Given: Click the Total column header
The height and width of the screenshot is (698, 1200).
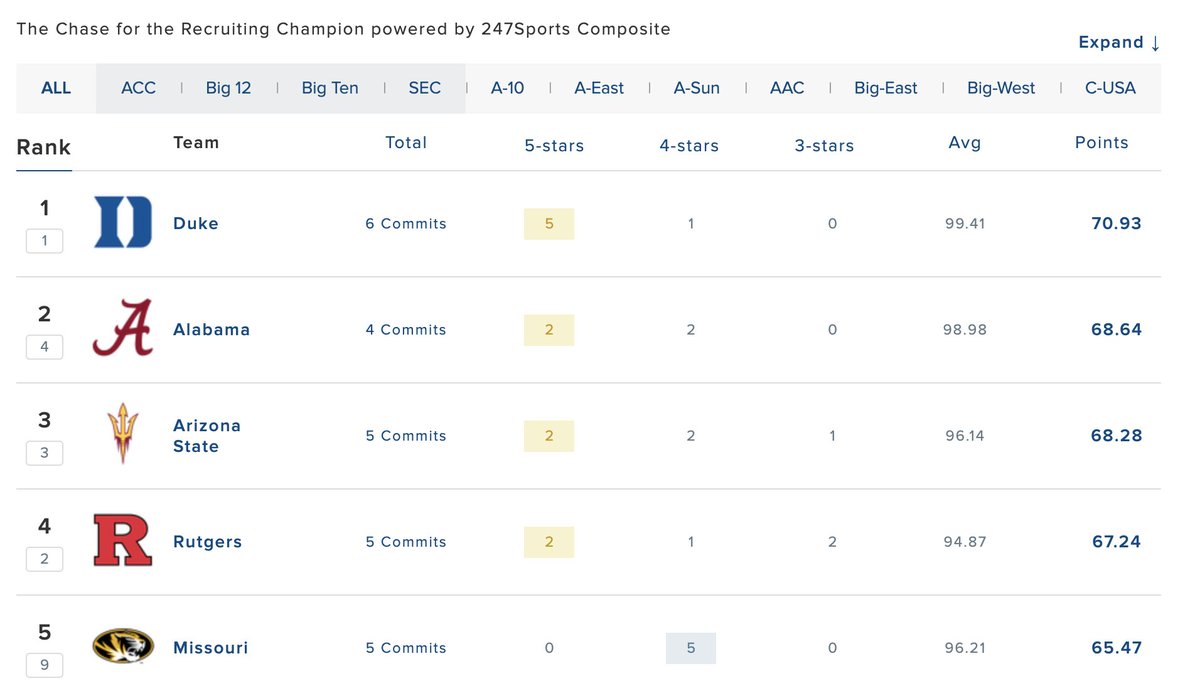Looking at the screenshot, I should [x=406, y=142].
